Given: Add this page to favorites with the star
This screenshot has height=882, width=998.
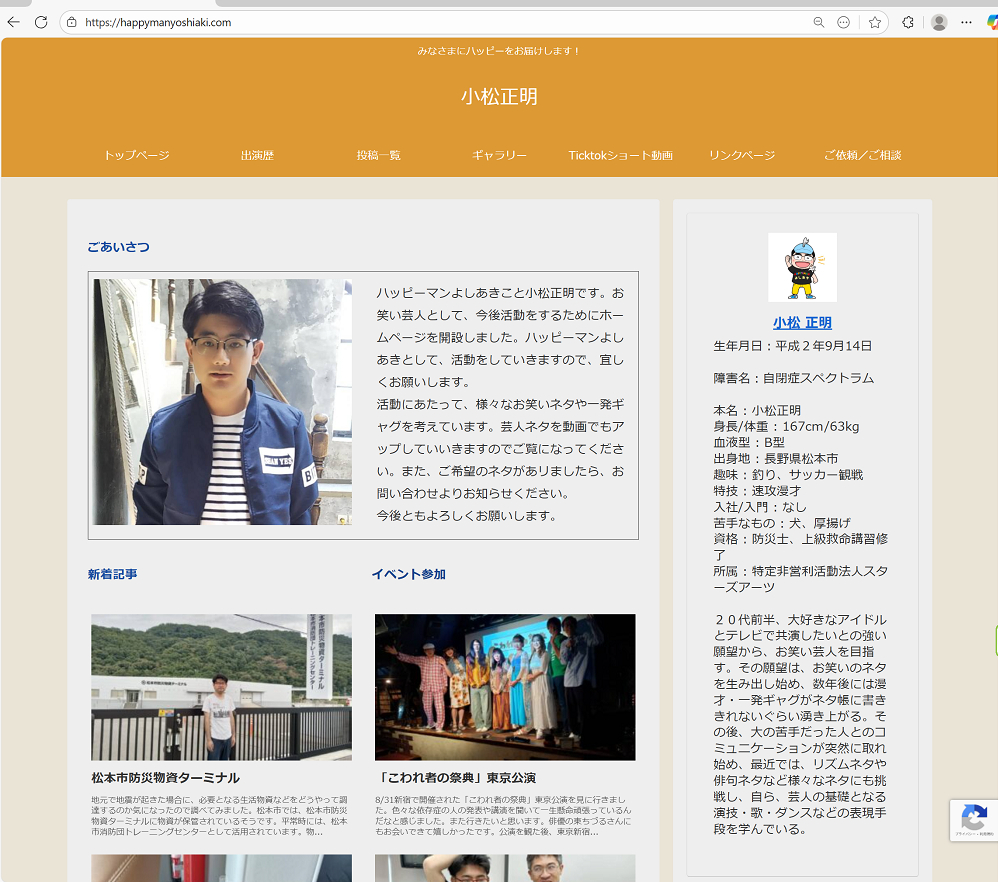Looking at the screenshot, I should click(x=874, y=22).
